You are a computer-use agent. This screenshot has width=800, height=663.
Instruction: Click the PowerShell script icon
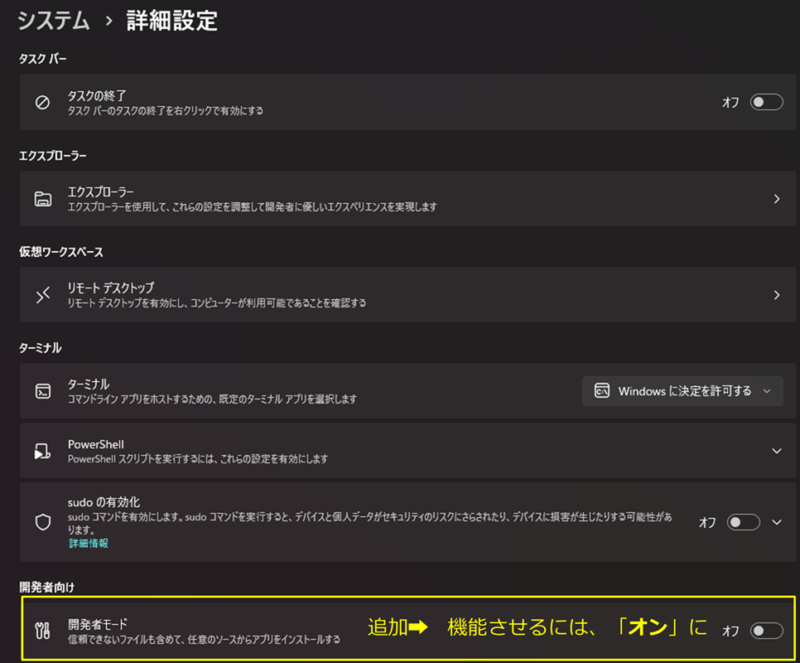[42, 451]
